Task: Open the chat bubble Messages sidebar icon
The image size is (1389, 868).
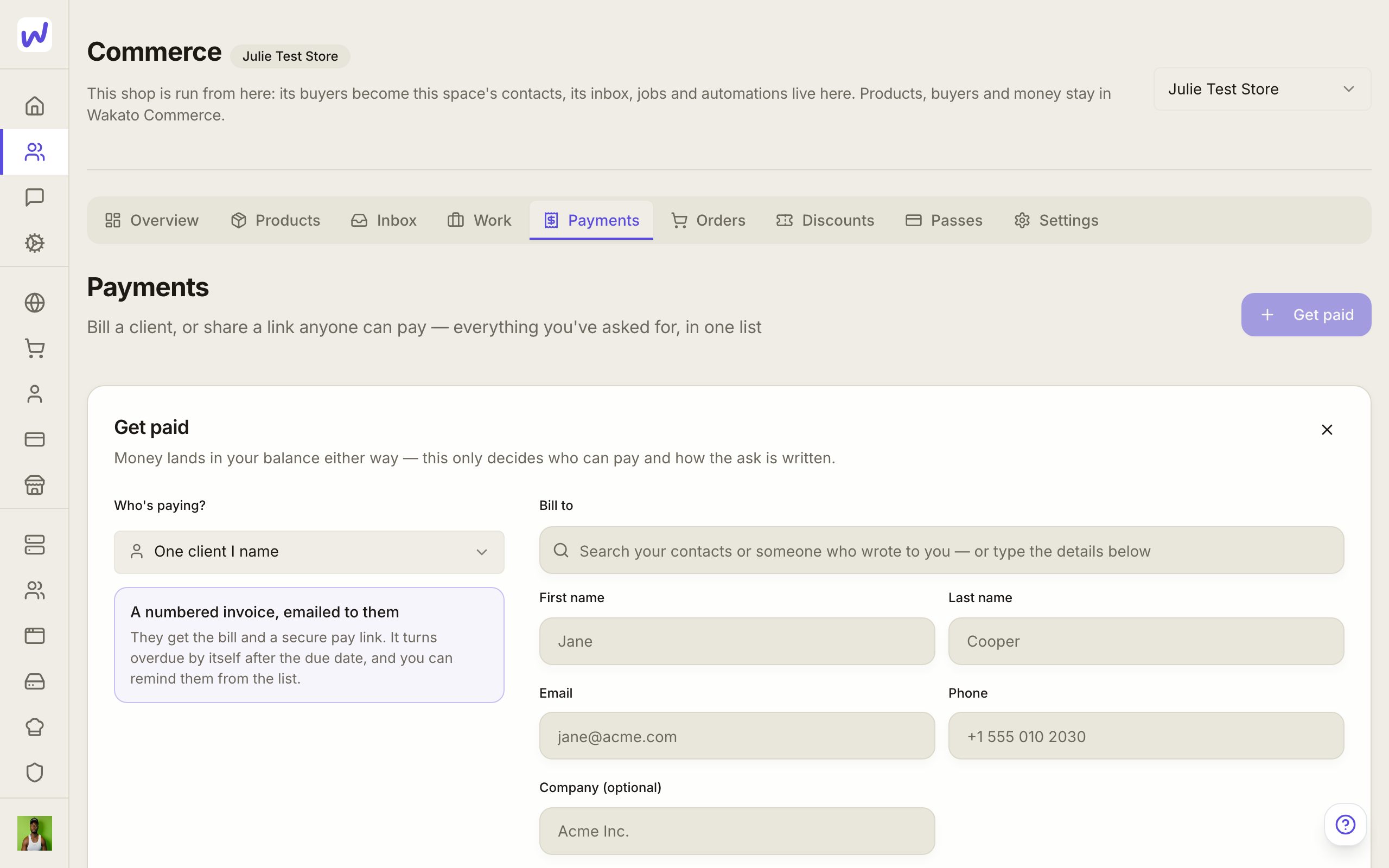Action: tap(34, 197)
